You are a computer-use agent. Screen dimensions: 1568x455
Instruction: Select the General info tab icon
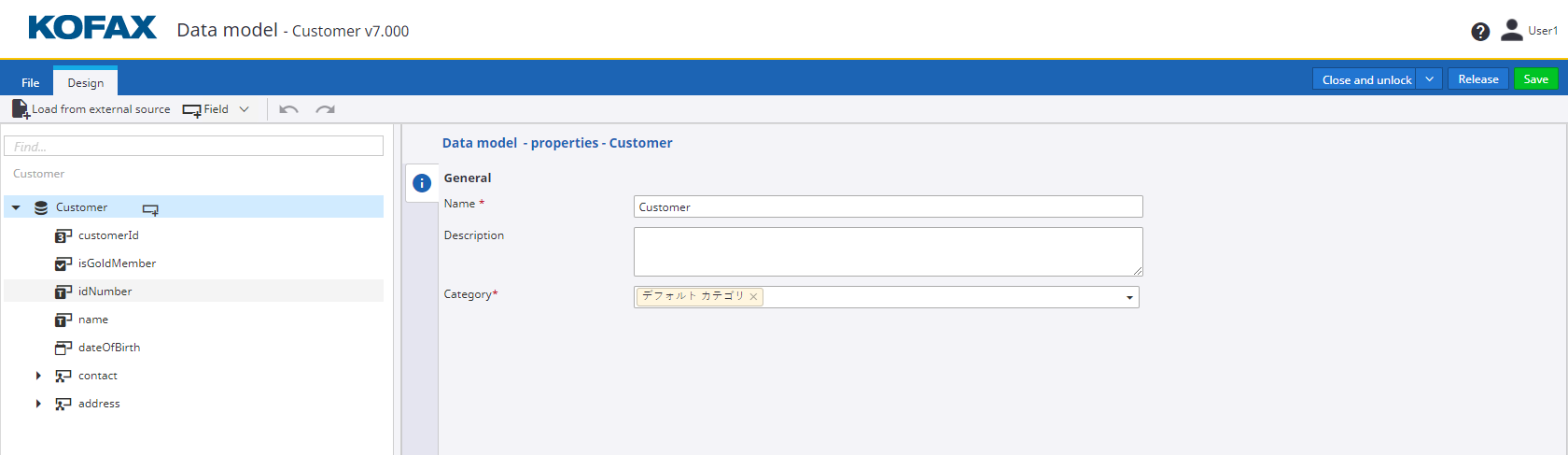click(x=422, y=183)
